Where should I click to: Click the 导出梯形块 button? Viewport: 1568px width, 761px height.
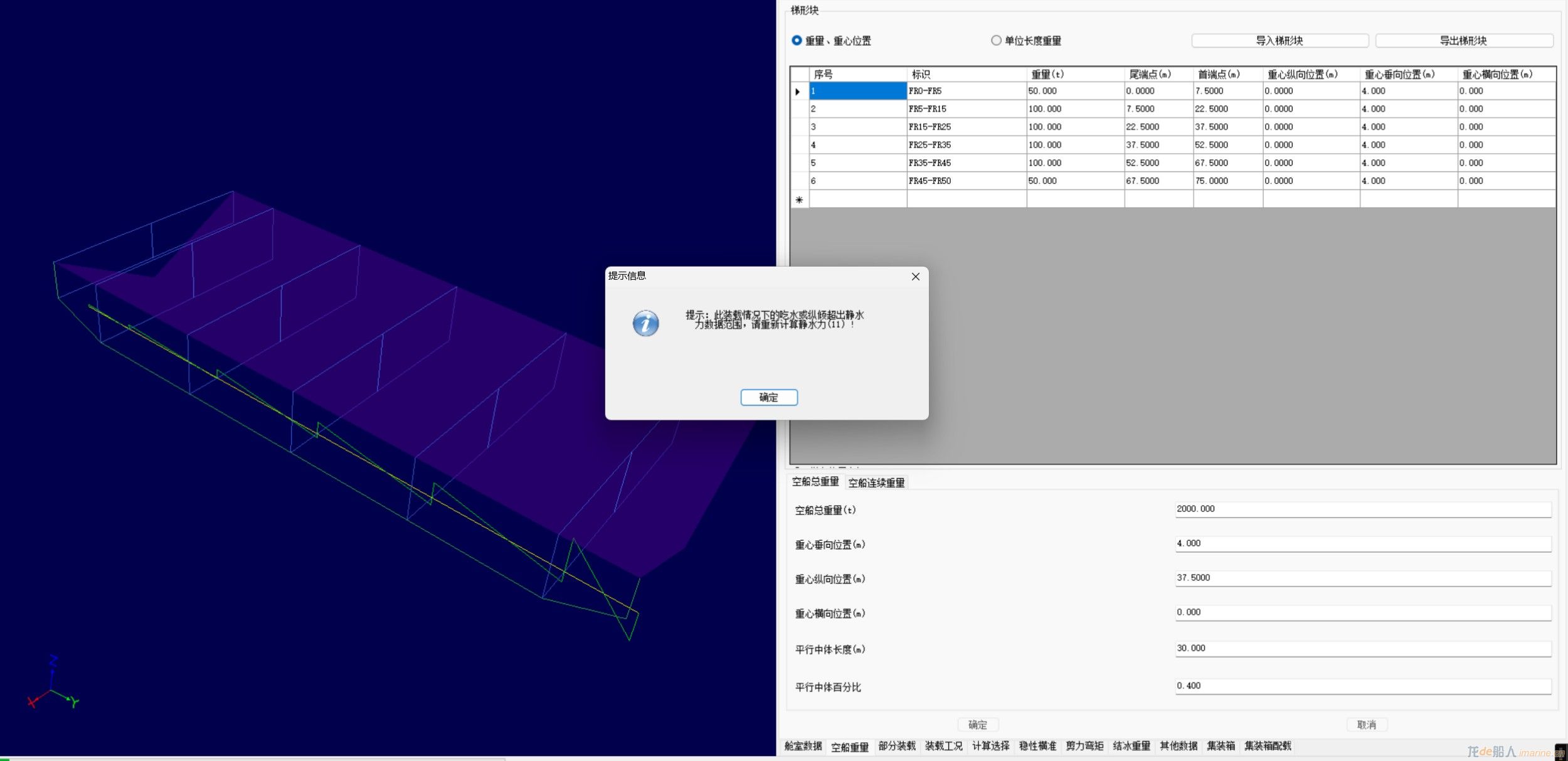click(x=1464, y=41)
